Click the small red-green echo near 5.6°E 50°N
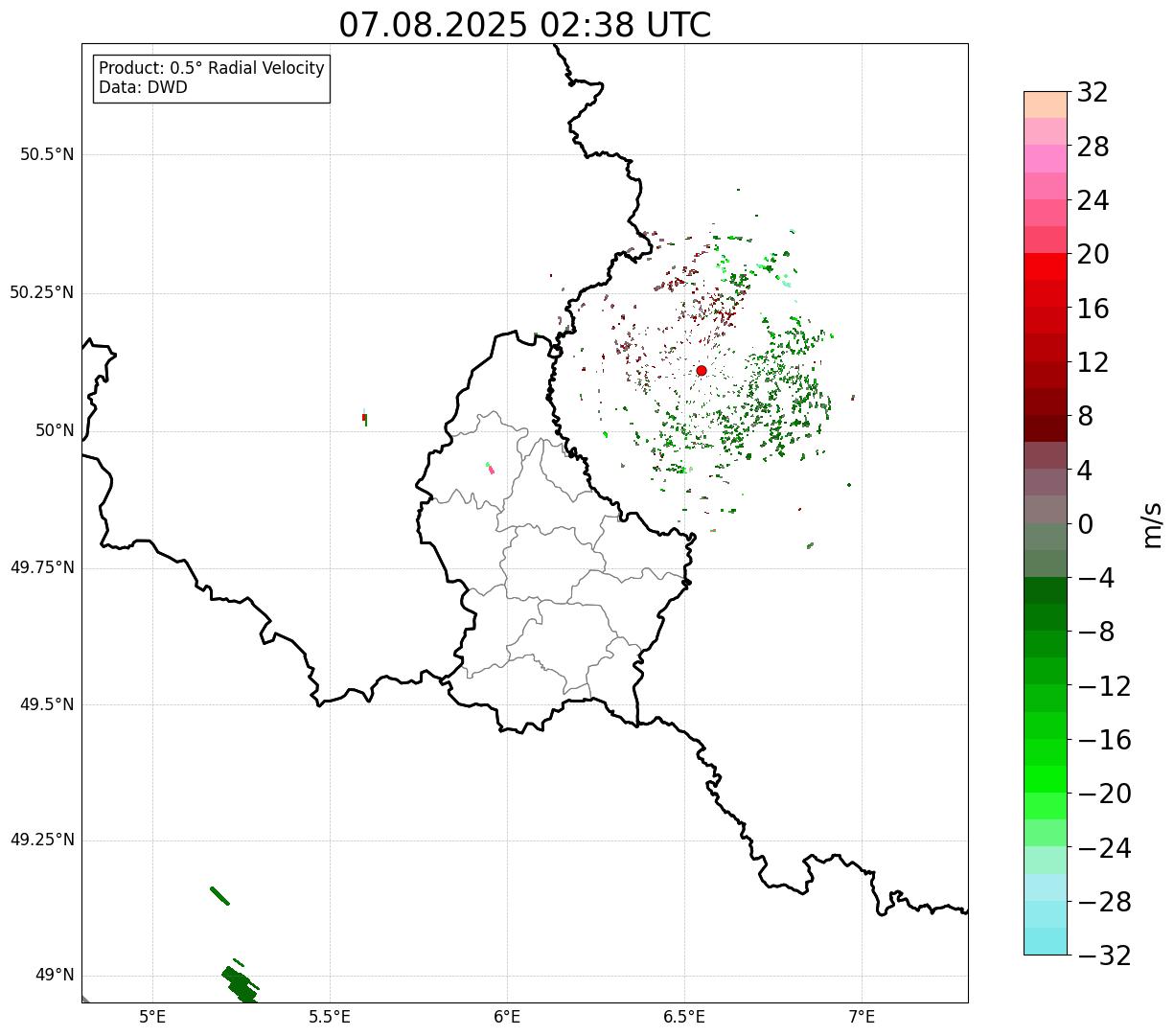The width and height of the screenshot is (1174, 1036). (x=364, y=417)
